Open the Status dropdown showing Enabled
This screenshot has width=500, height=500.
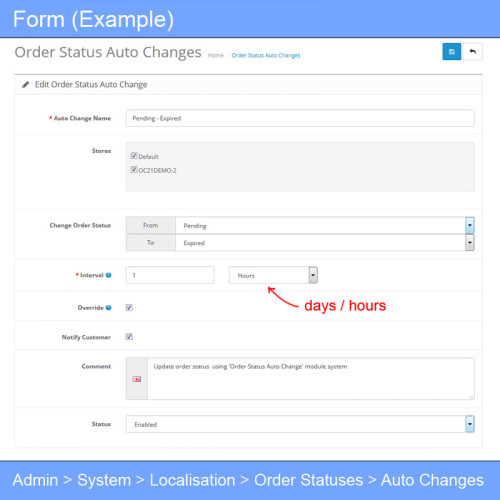pos(300,424)
